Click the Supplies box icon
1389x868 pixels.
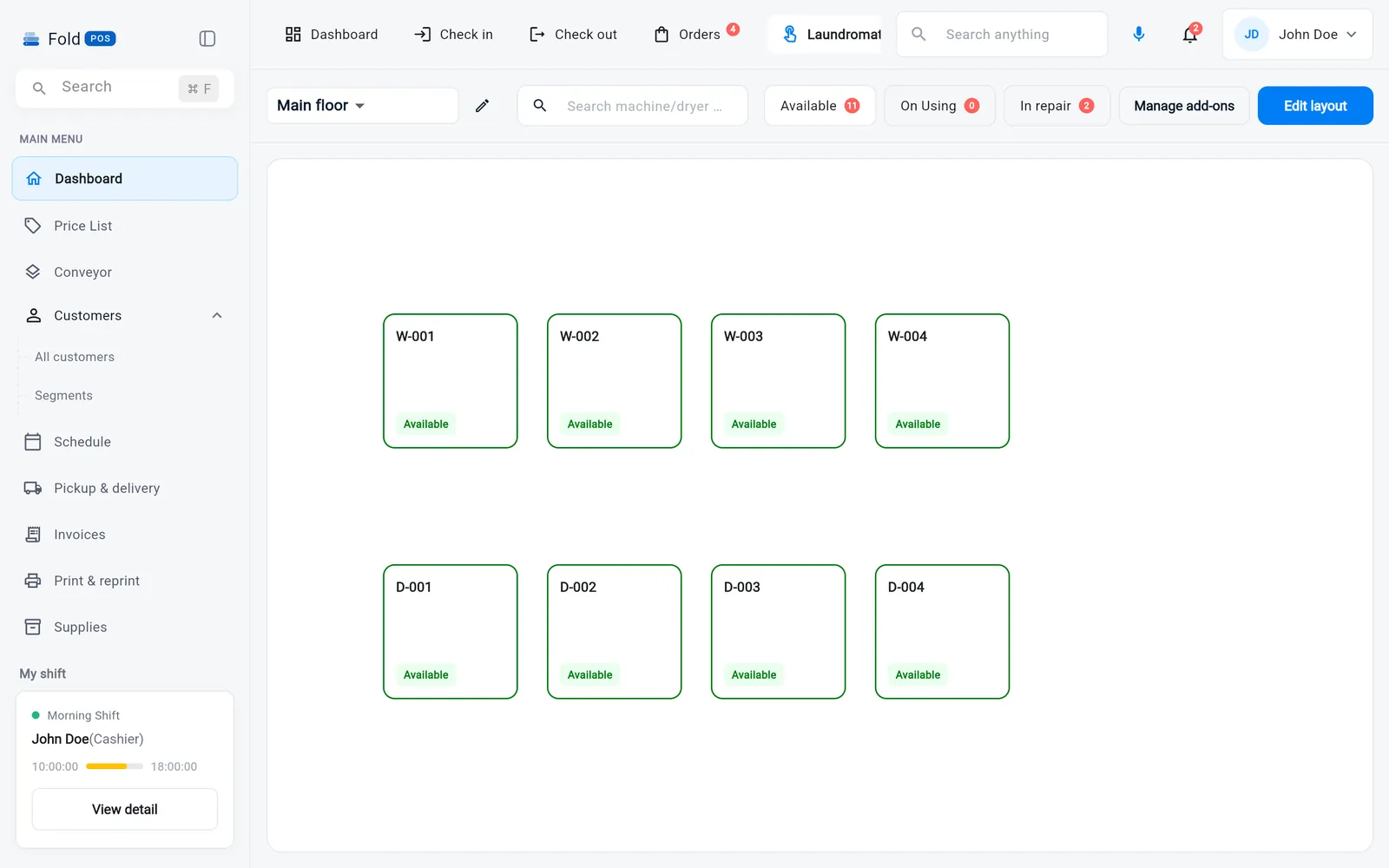pyautogui.click(x=33, y=627)
